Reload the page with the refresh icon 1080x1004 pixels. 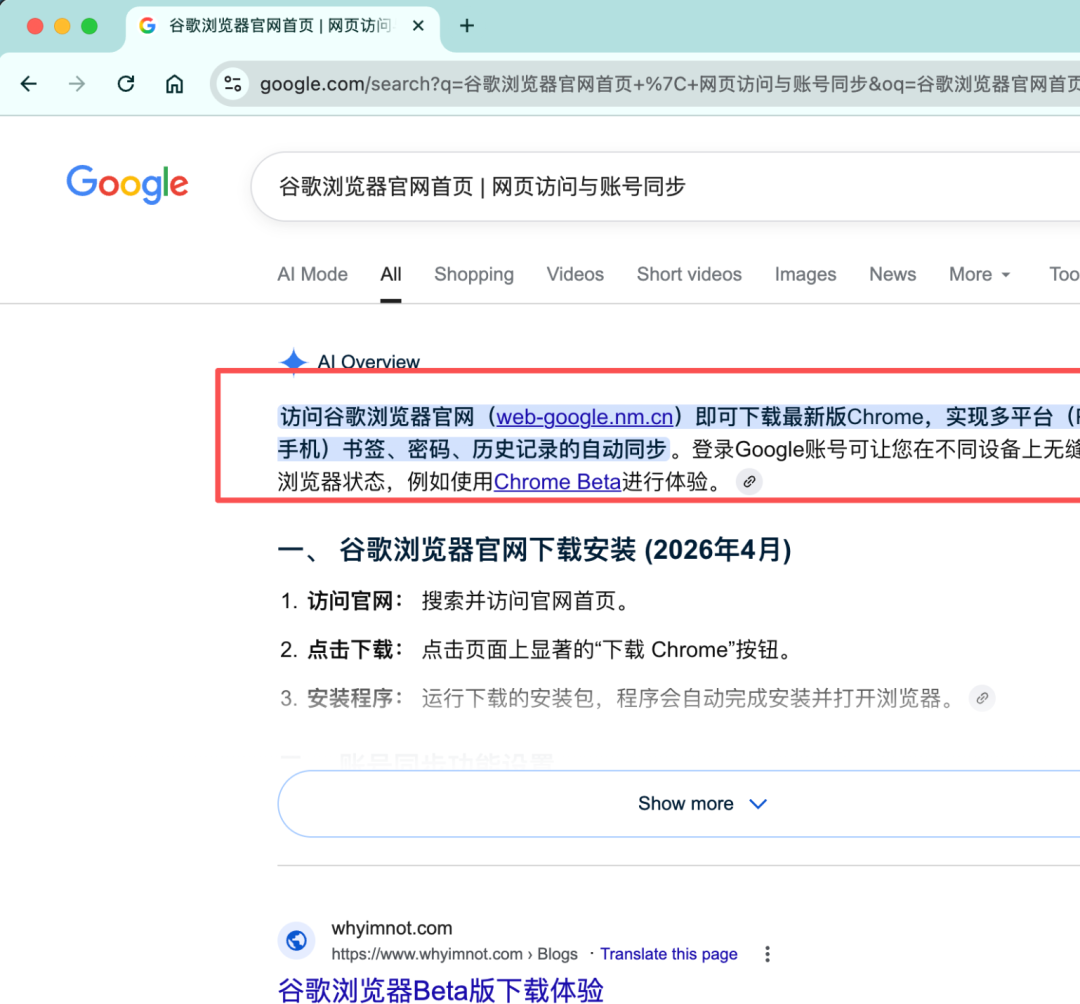point(126,84)
